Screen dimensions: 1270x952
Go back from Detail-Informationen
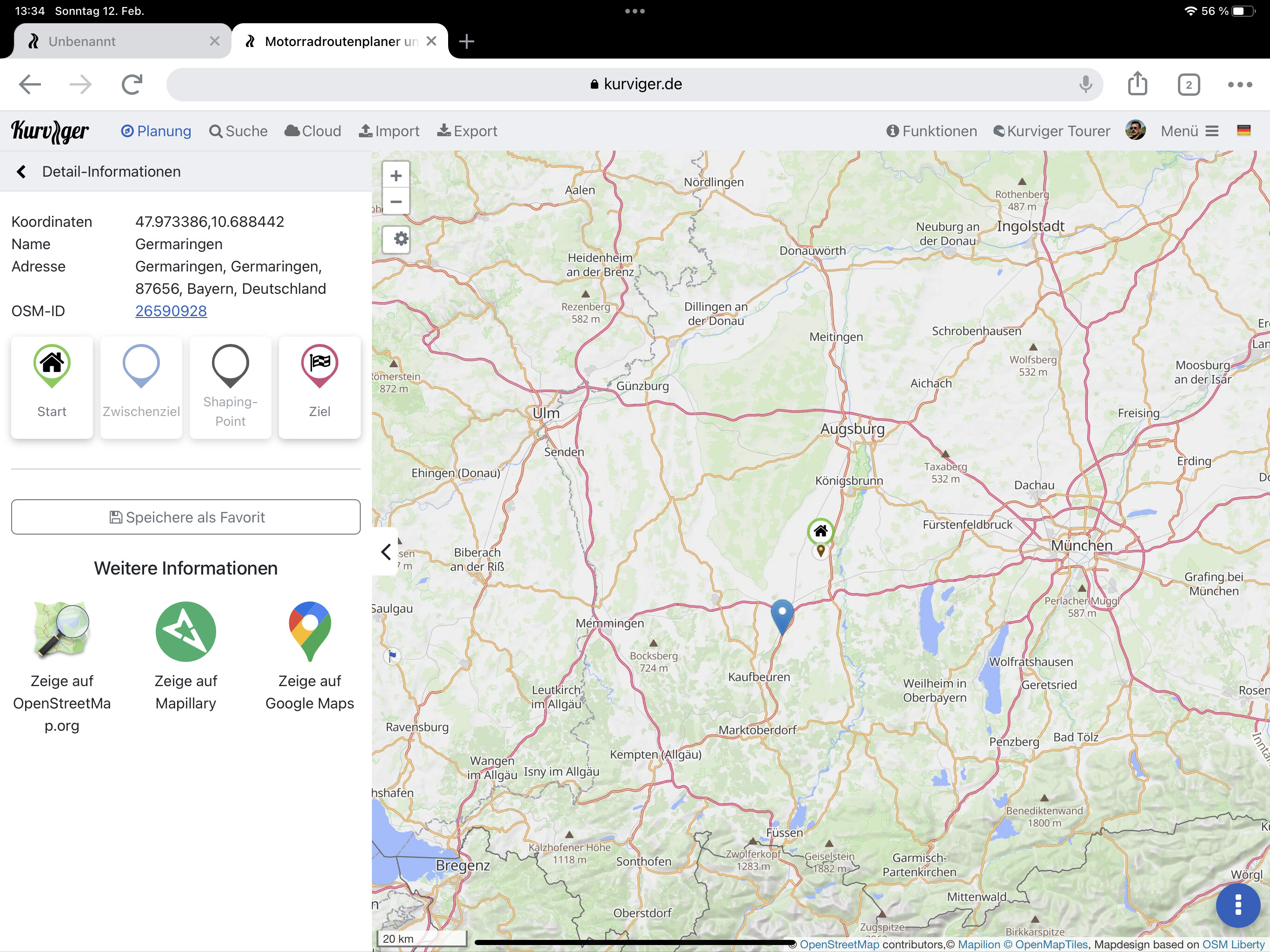[21, 172]
